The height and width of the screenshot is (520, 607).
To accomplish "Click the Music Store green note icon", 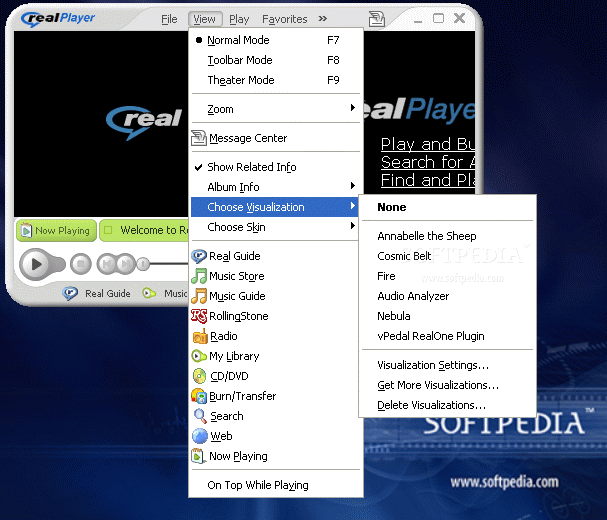I will pyautogui.click(x=199, y=276).
